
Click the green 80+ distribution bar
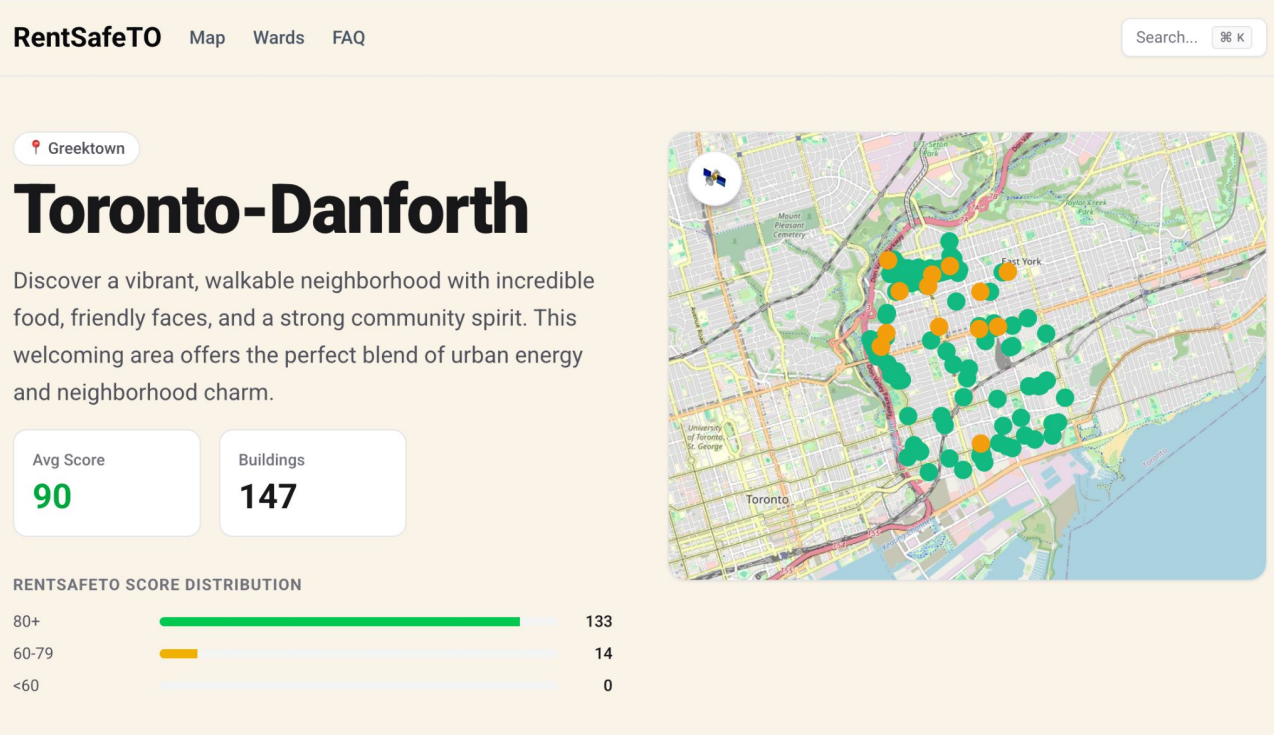[340, 621]
